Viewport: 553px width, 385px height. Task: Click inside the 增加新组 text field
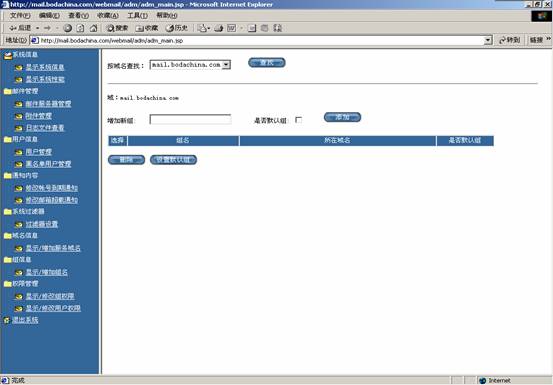pyautogui.click(x=190, y=120)
